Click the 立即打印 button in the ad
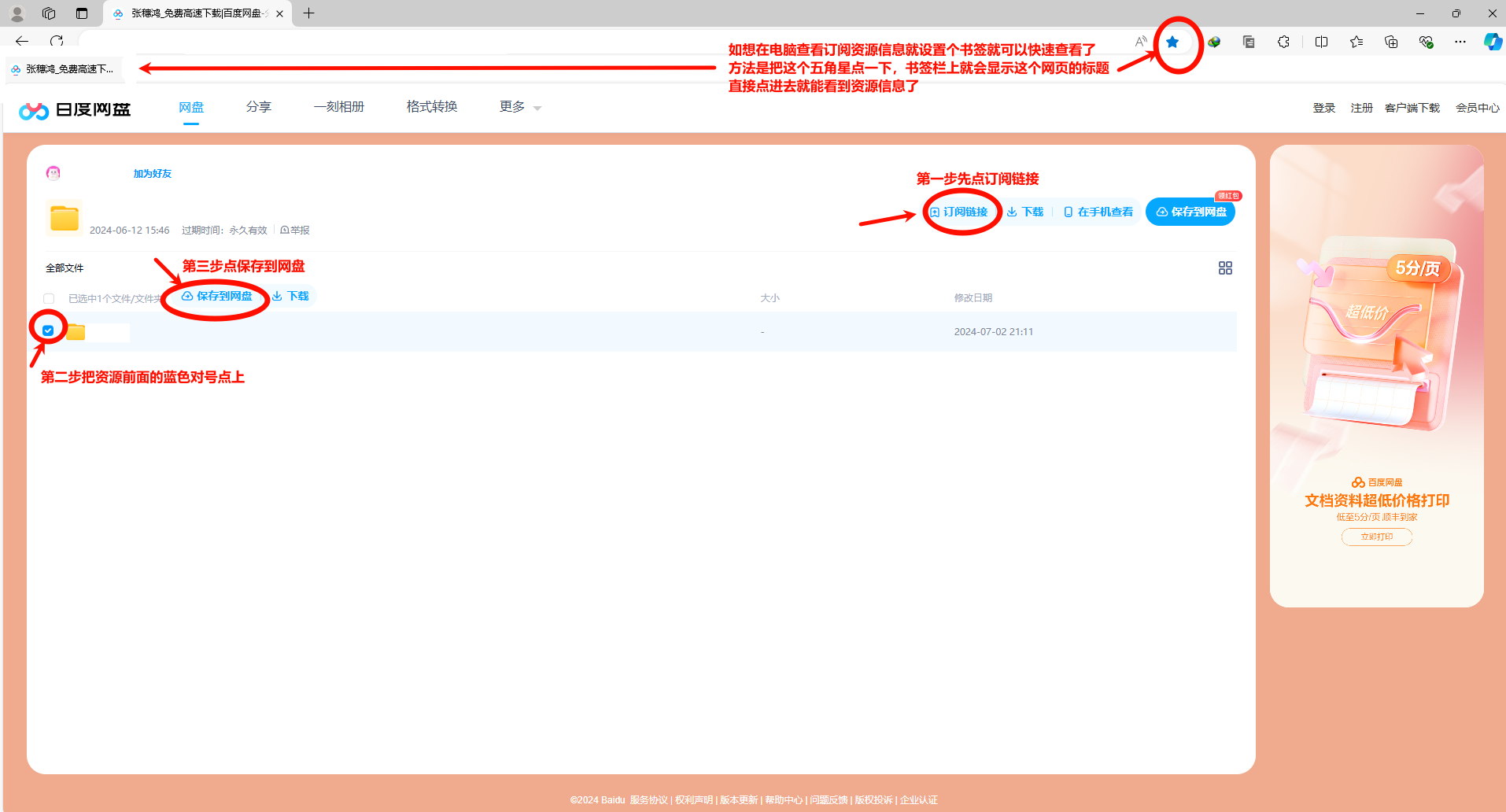 pyautogui.click(x=1377, y=537)
